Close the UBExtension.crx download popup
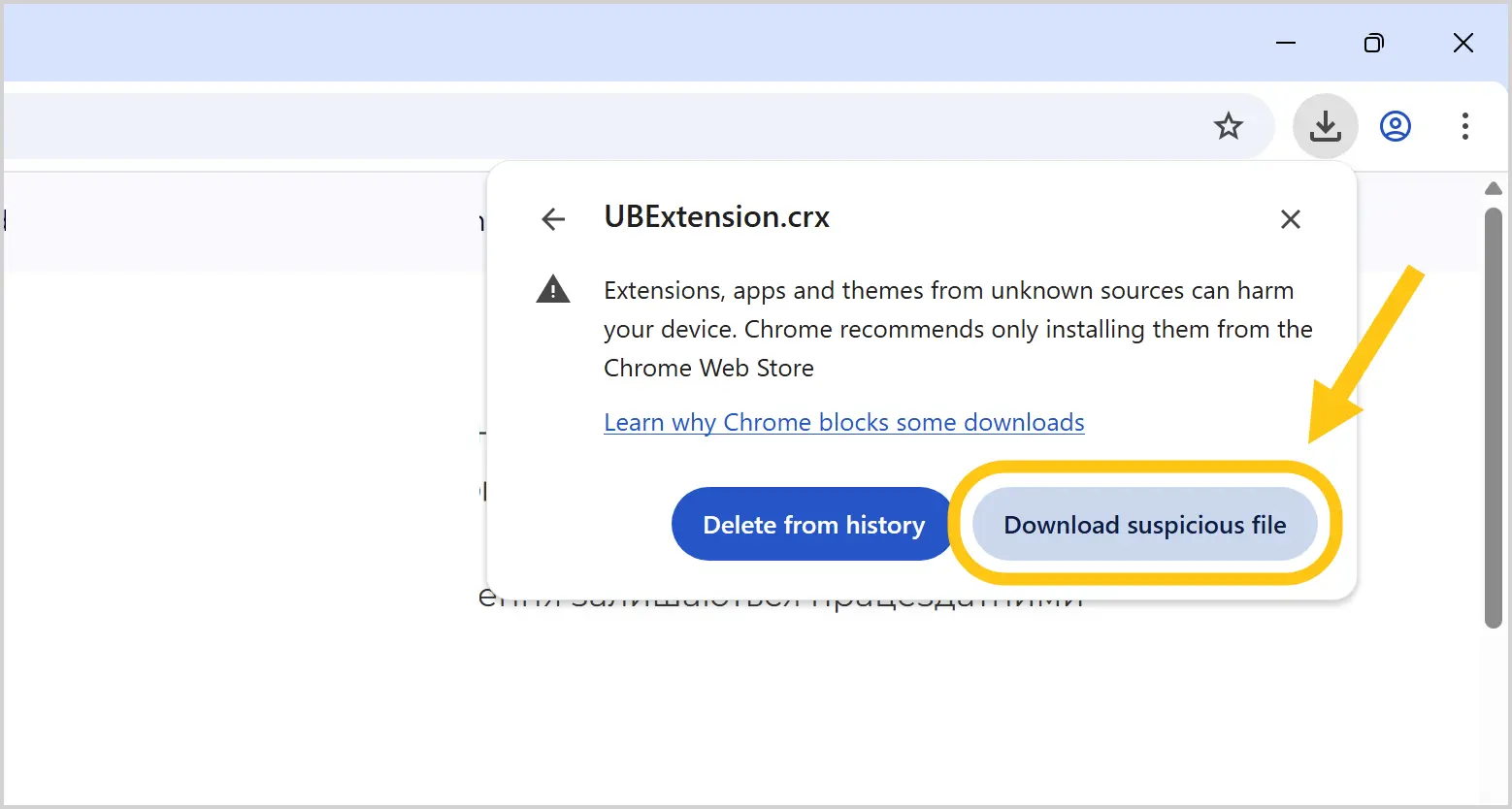Viewport: 1512px width, 809px height. [x=1291, y=219]
